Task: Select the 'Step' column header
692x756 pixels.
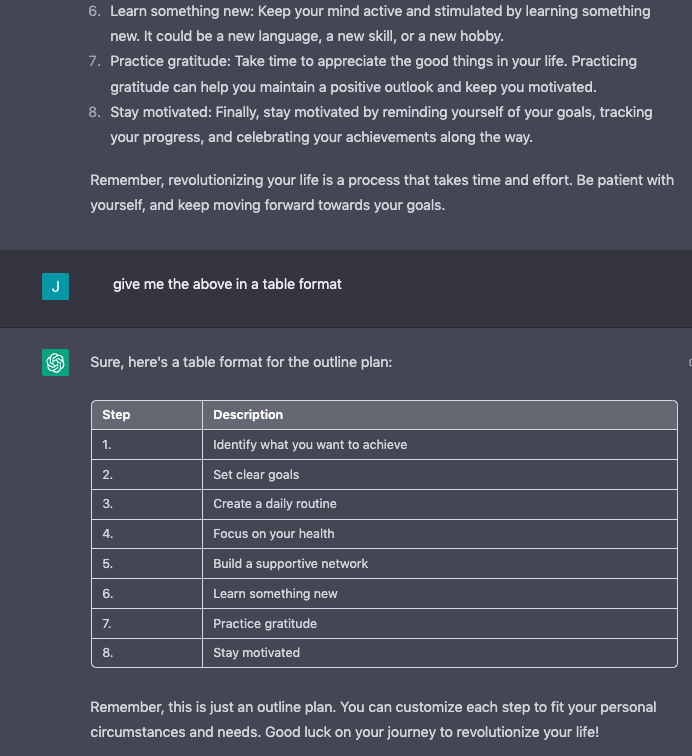Action: pyautogui.click(x=147, y=415)
